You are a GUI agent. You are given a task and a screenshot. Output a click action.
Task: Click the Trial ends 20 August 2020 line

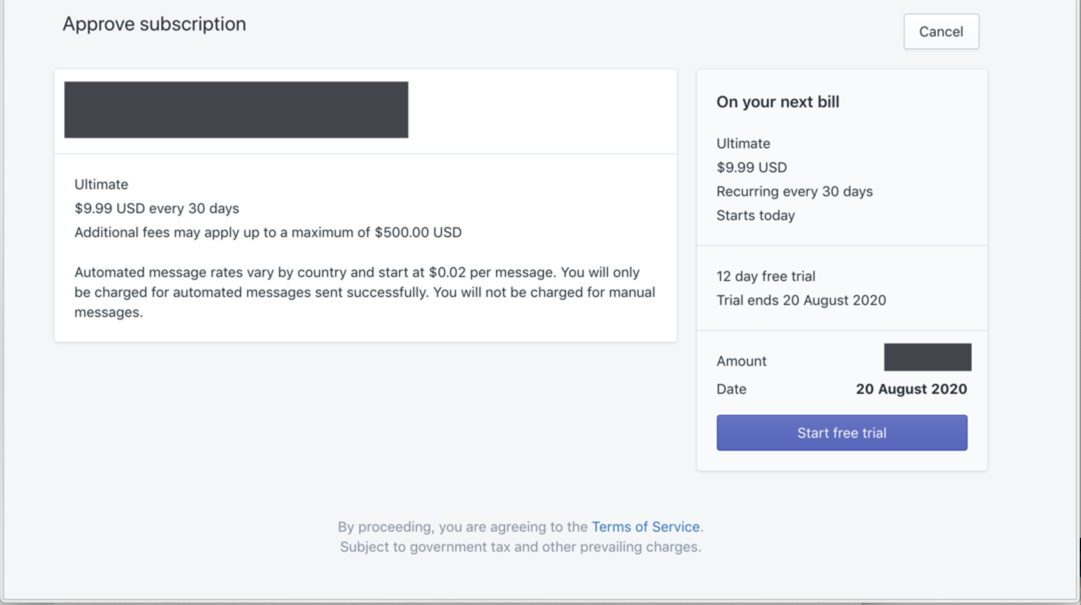pos(801,300)
